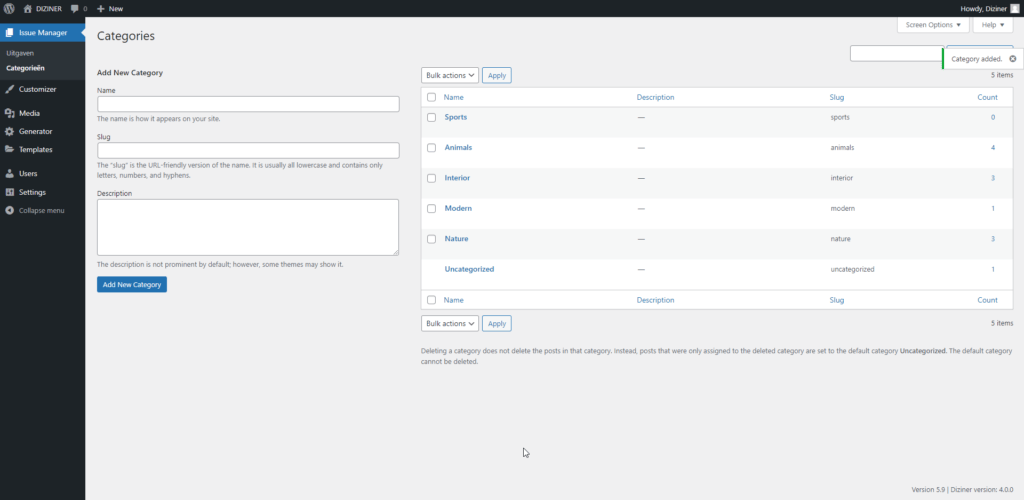
Task: Open the Templates folder icon
Action: [9, 149]
